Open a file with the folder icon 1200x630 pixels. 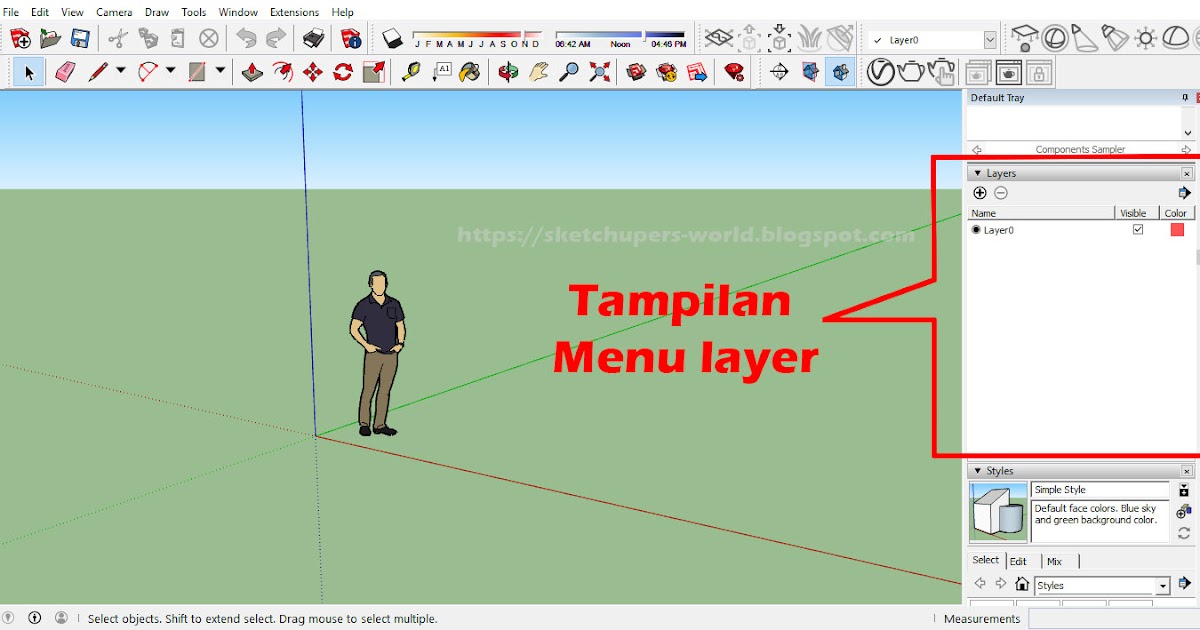(x=50, y=39)
